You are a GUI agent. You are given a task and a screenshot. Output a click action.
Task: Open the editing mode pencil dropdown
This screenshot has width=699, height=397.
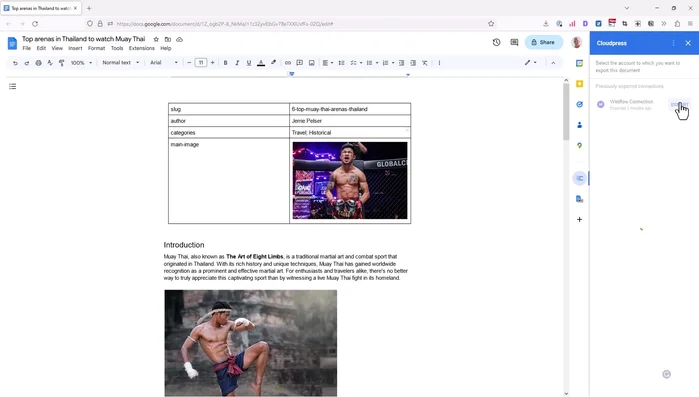tap(530, 63)
